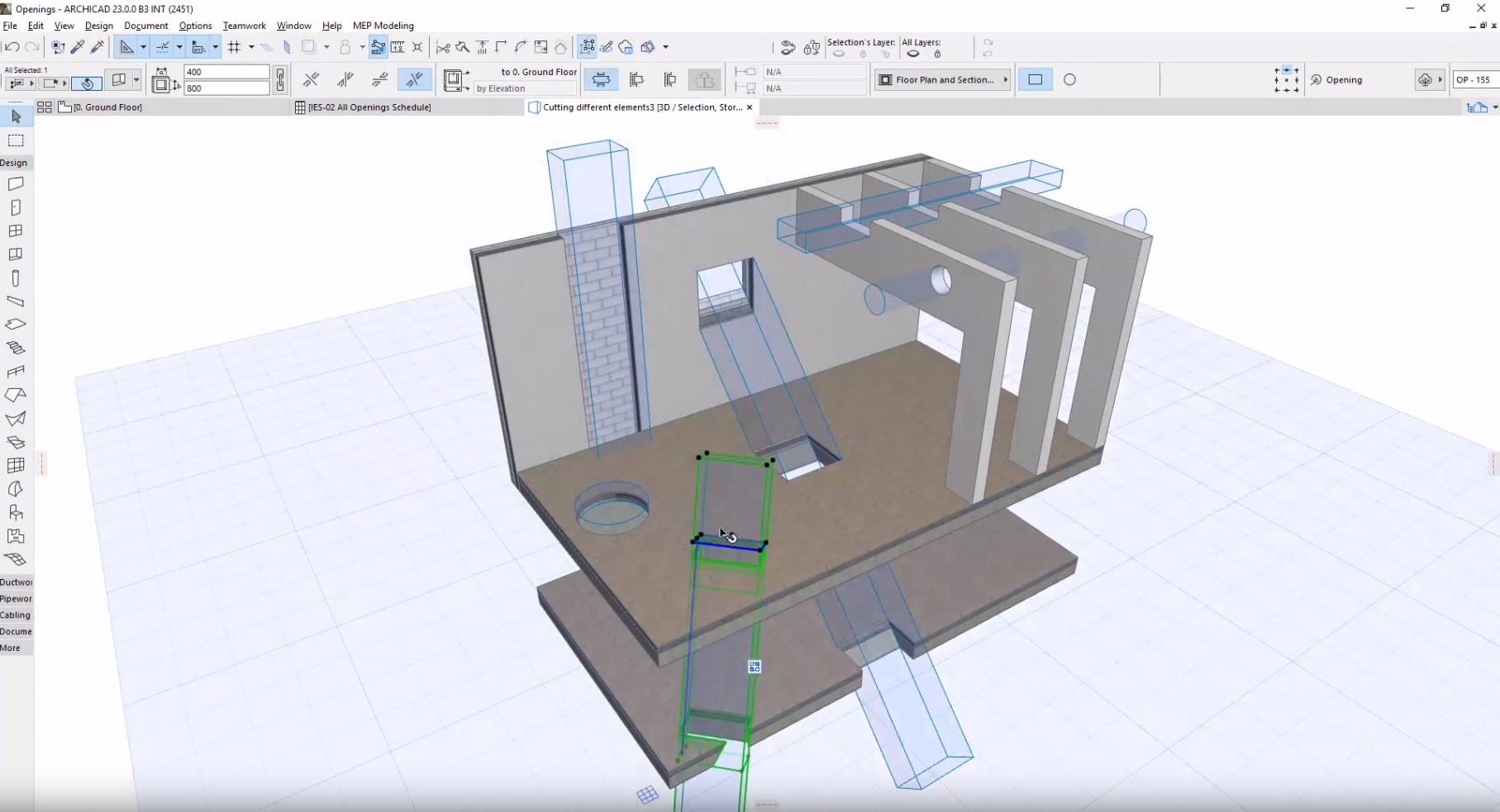The image size is (1500, 812).
Task: Select the Arrow tool in toolbox
Action: [16, 117]
